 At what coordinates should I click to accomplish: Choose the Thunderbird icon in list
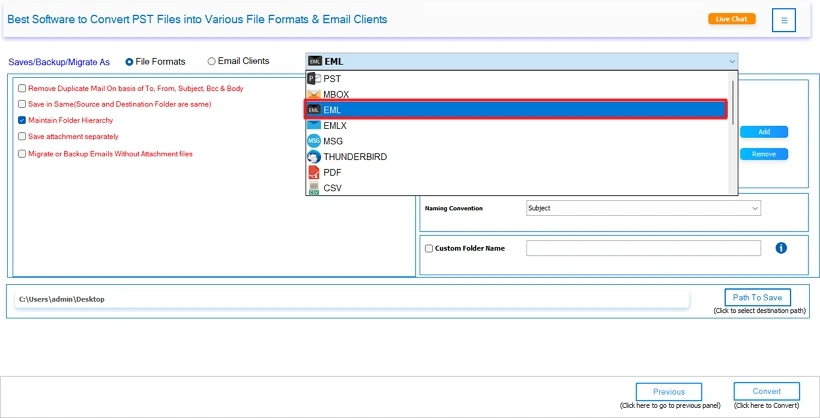click(314, 156)
